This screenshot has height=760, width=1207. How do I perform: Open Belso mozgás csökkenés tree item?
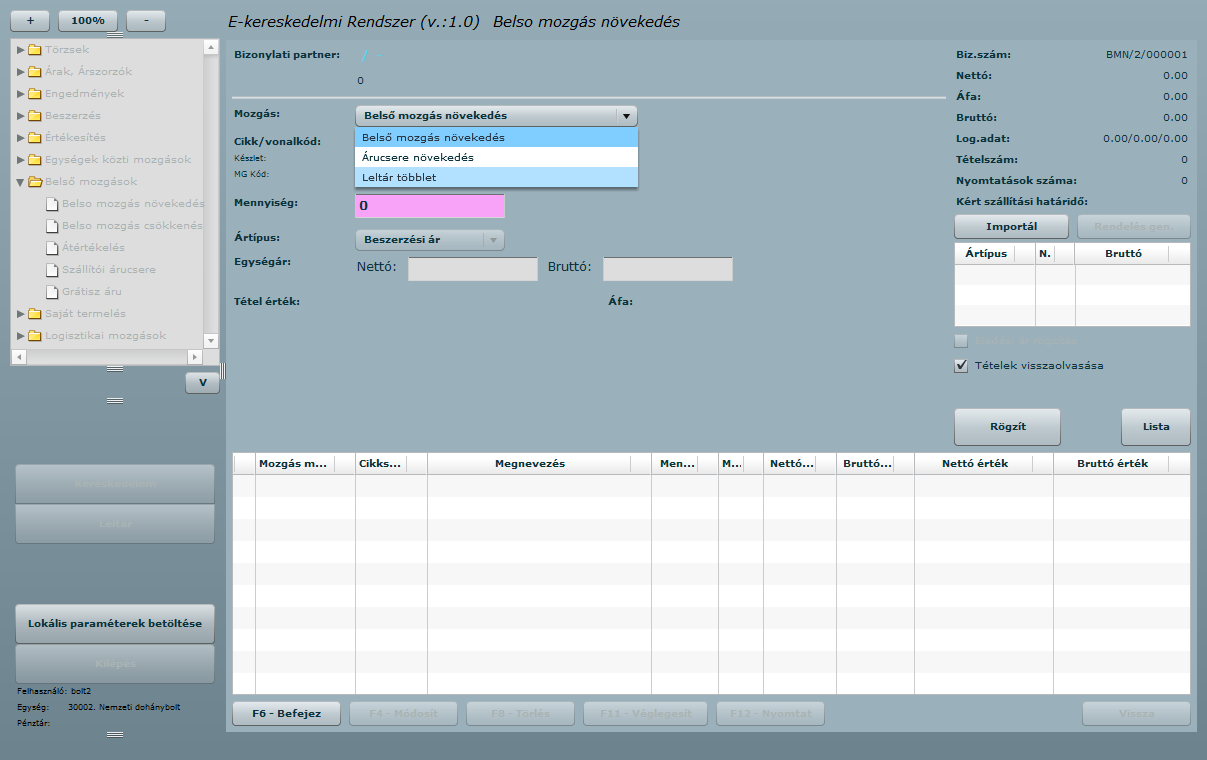click(132, 225)
